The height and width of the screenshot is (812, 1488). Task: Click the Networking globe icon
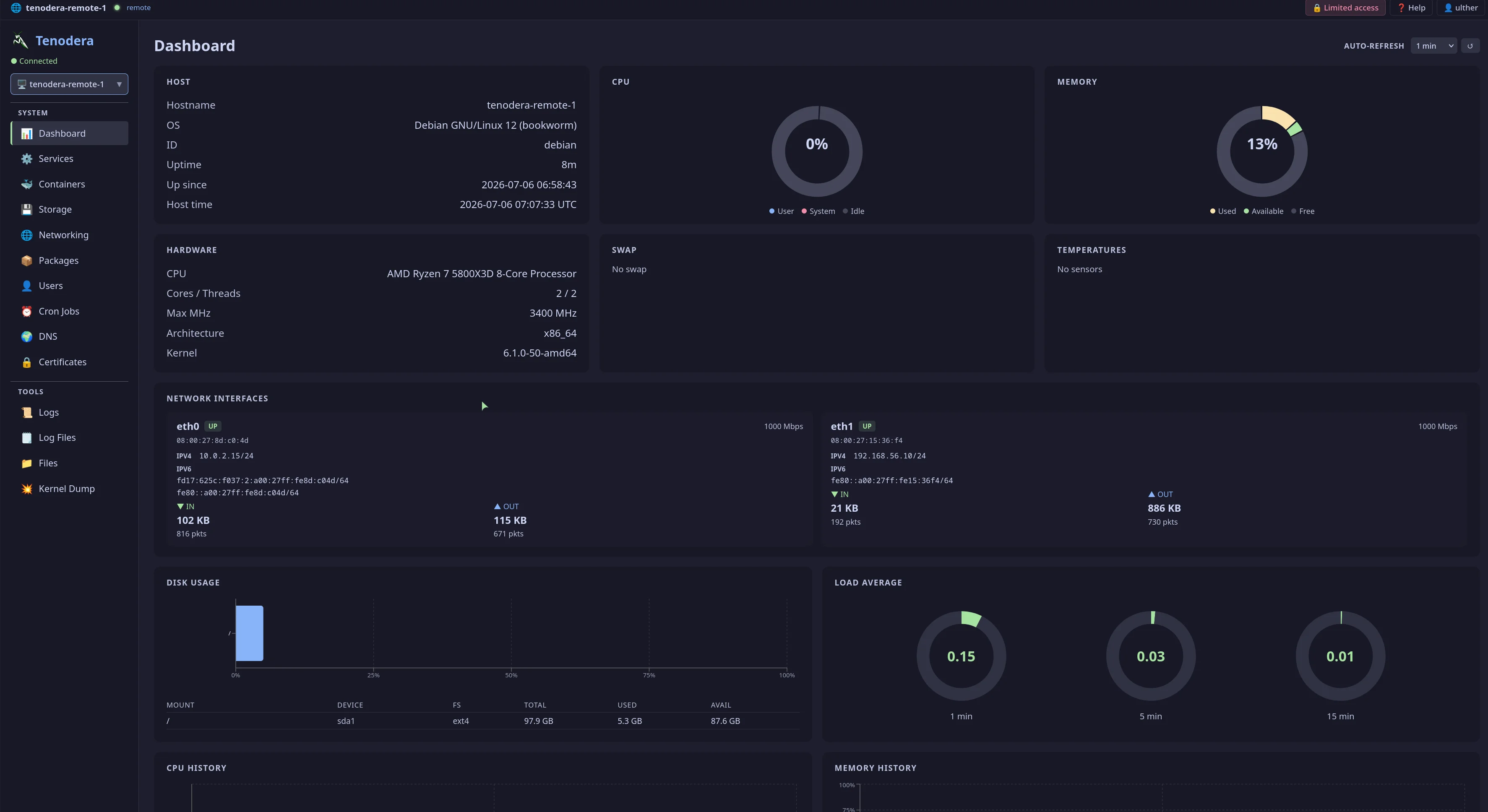pos(26,235)
